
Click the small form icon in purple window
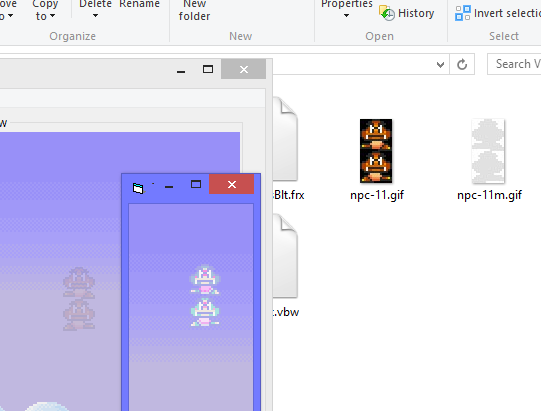pyautogui.click(x=138, y=188)
